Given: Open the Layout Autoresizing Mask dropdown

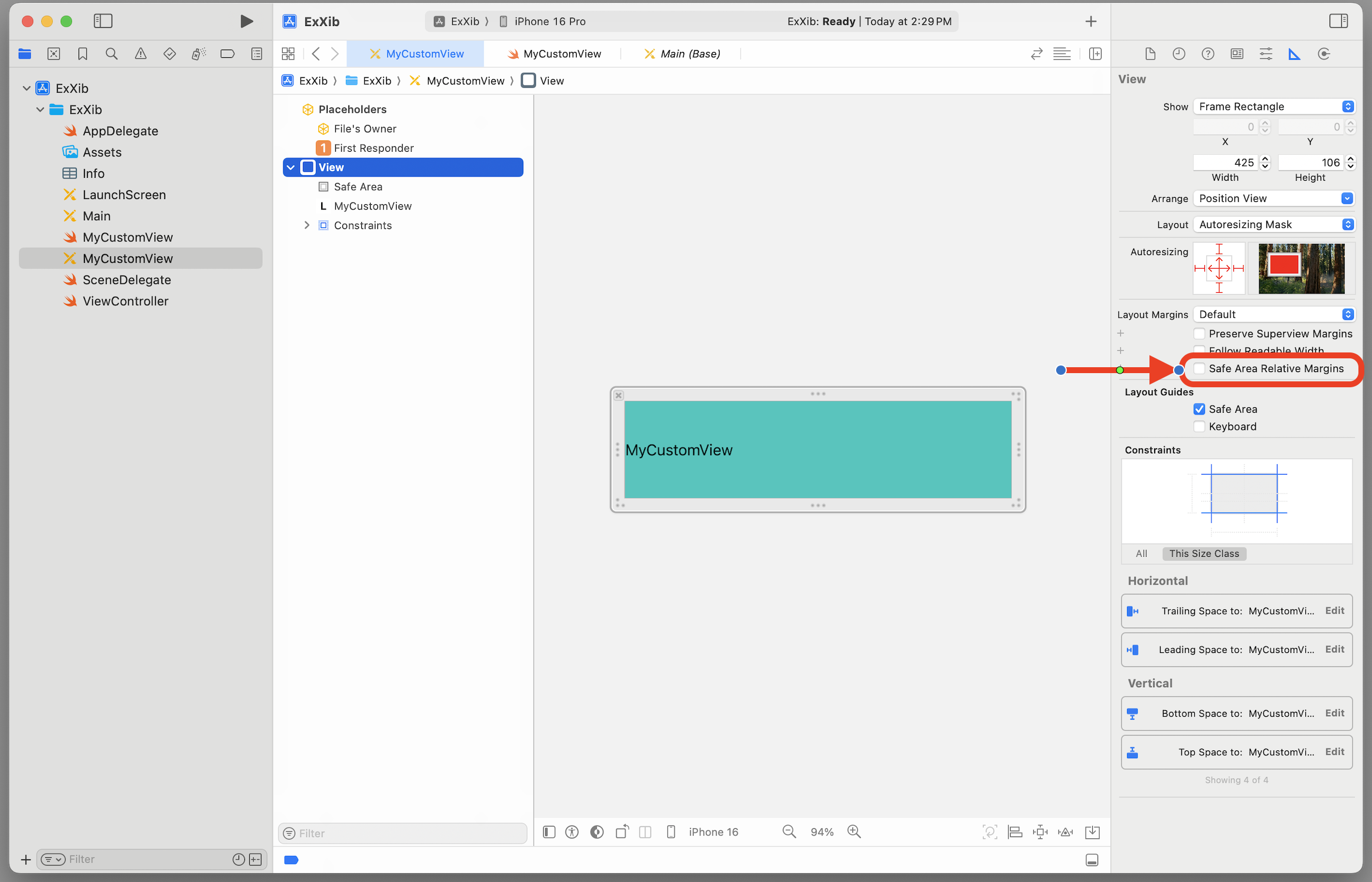Looking at the screenshot, I should point(1273,224).
